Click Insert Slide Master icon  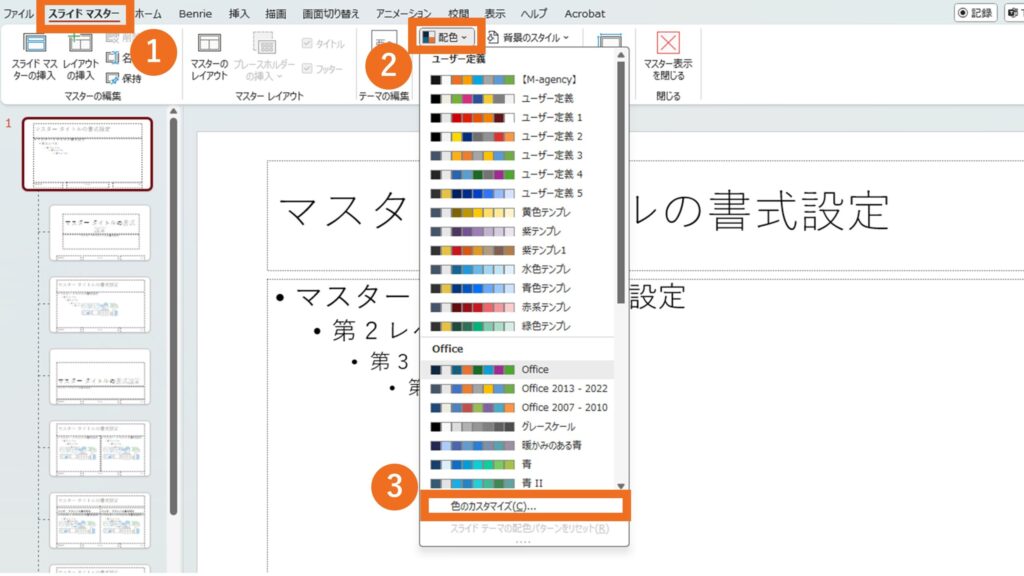pos(34,43)
